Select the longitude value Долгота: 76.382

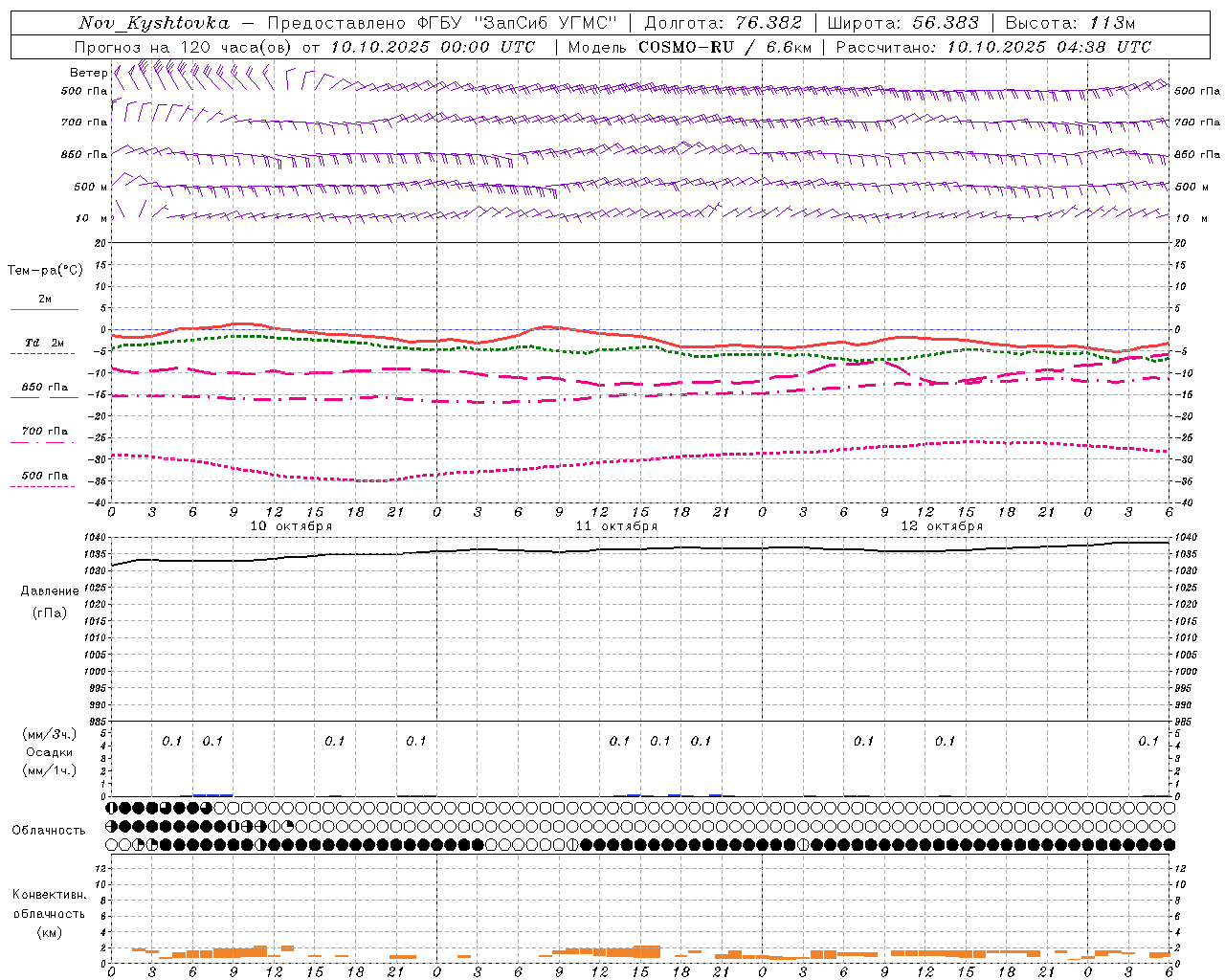point(723,23)
